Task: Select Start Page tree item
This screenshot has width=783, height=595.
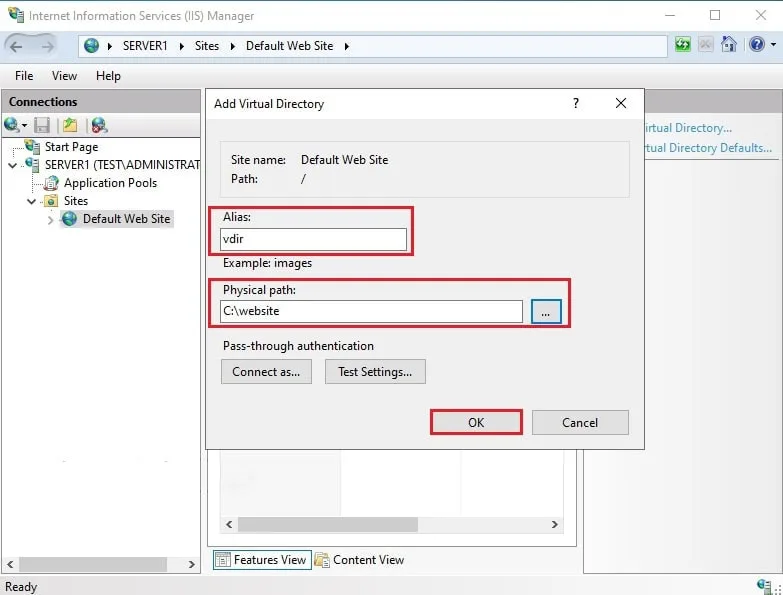Action: click(x=71, y=147)
